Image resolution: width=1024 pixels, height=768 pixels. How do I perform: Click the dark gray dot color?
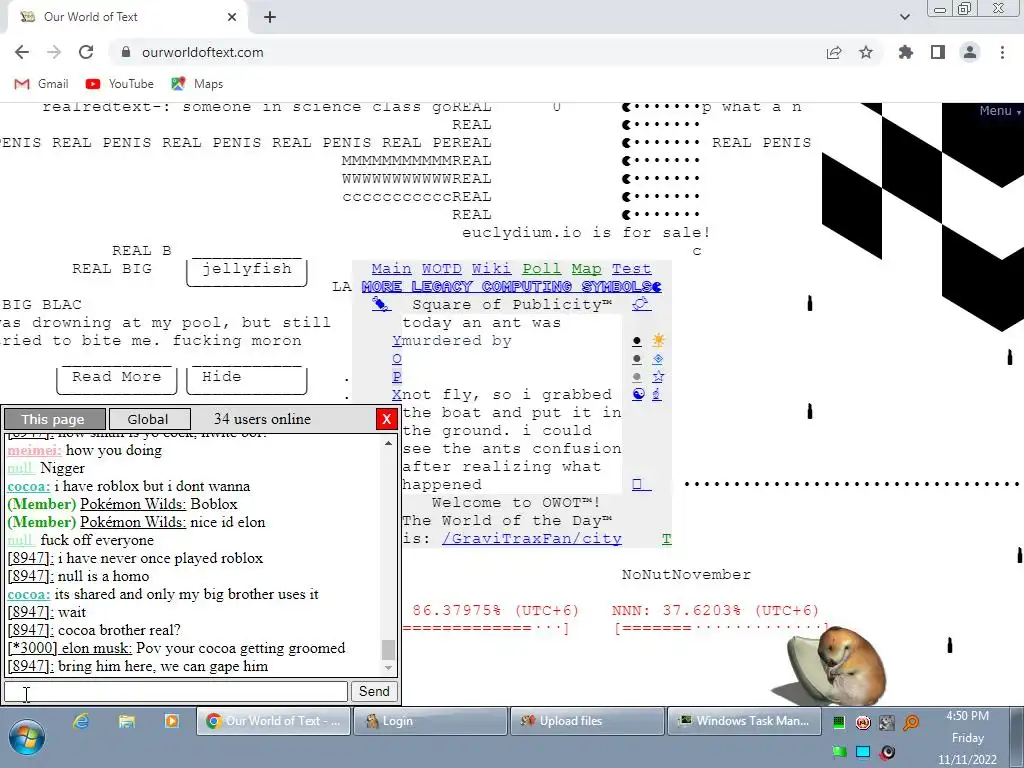point(637,359)
